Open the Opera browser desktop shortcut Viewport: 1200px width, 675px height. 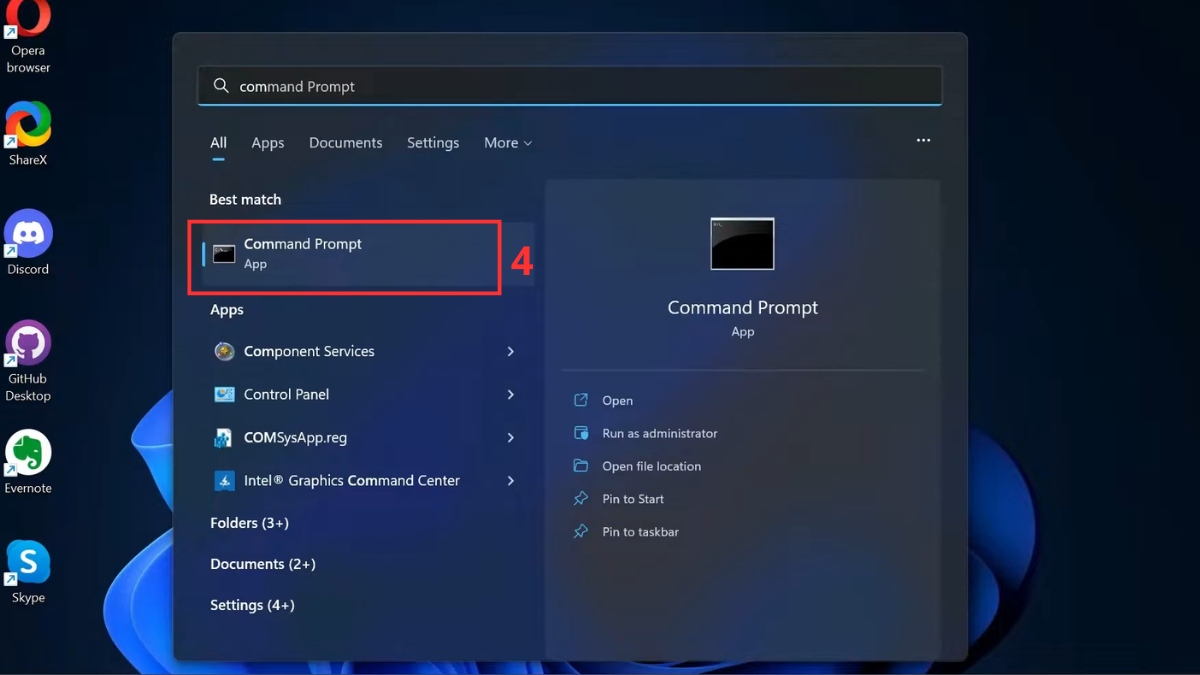(28, 22)
